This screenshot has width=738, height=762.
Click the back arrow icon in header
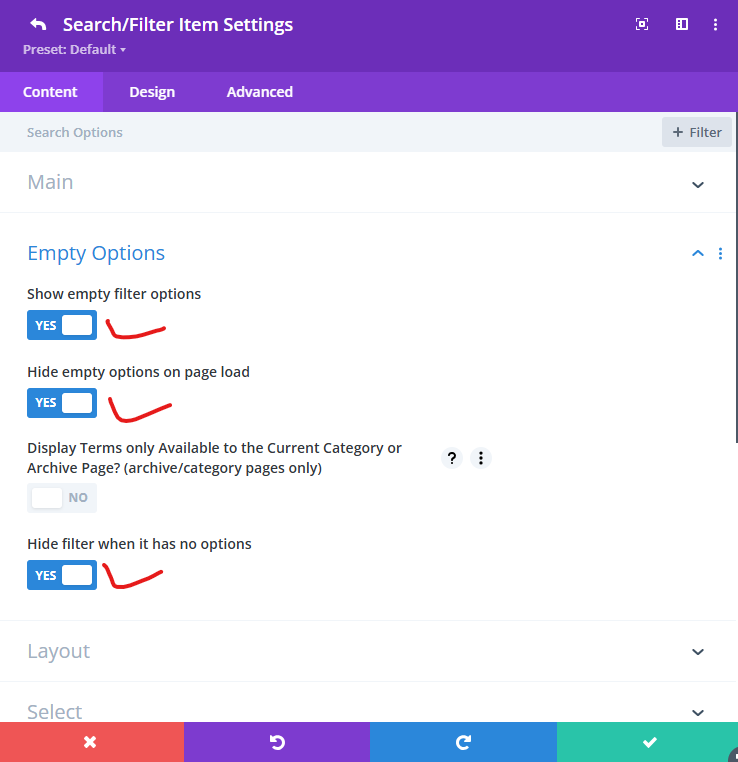pos(38,24)
